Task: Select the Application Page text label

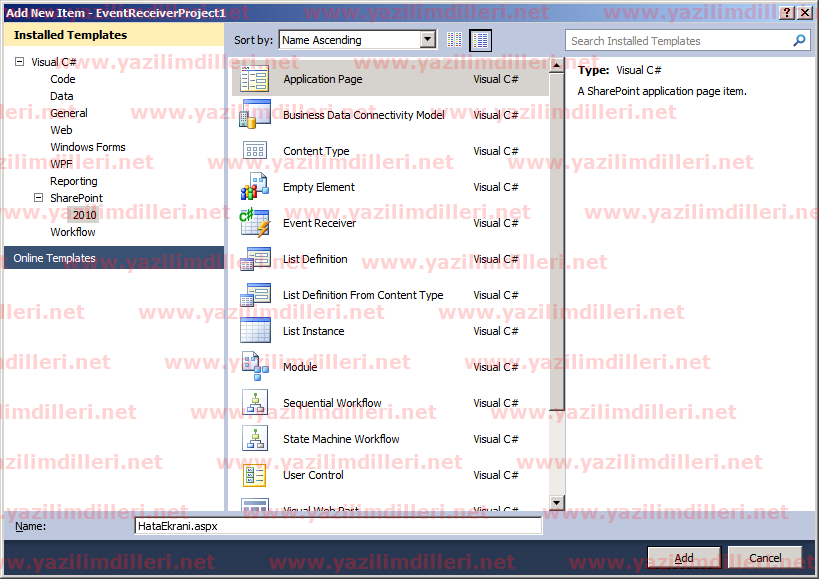Action: point(322,79)
